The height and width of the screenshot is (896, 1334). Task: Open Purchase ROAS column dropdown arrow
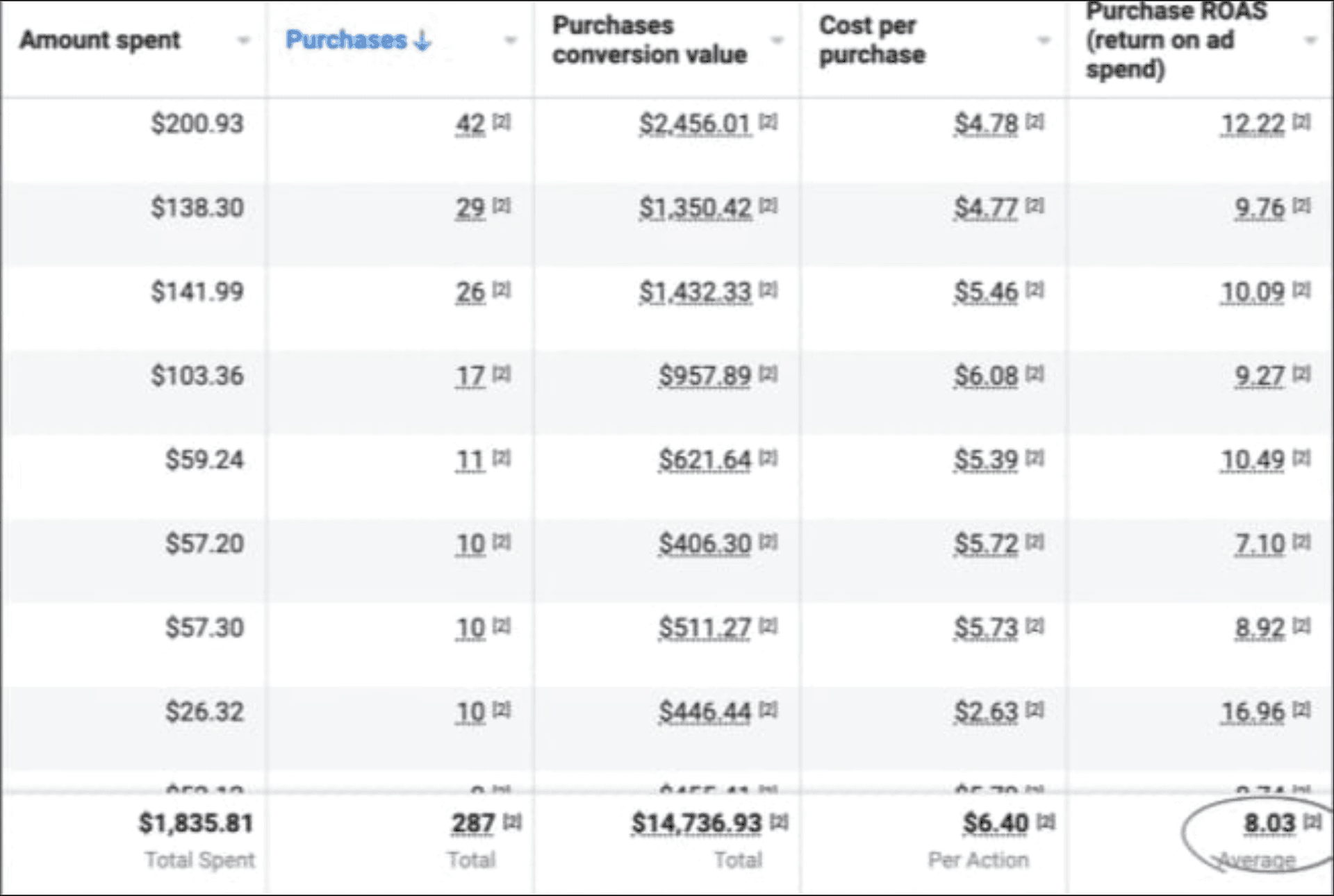1310,41
